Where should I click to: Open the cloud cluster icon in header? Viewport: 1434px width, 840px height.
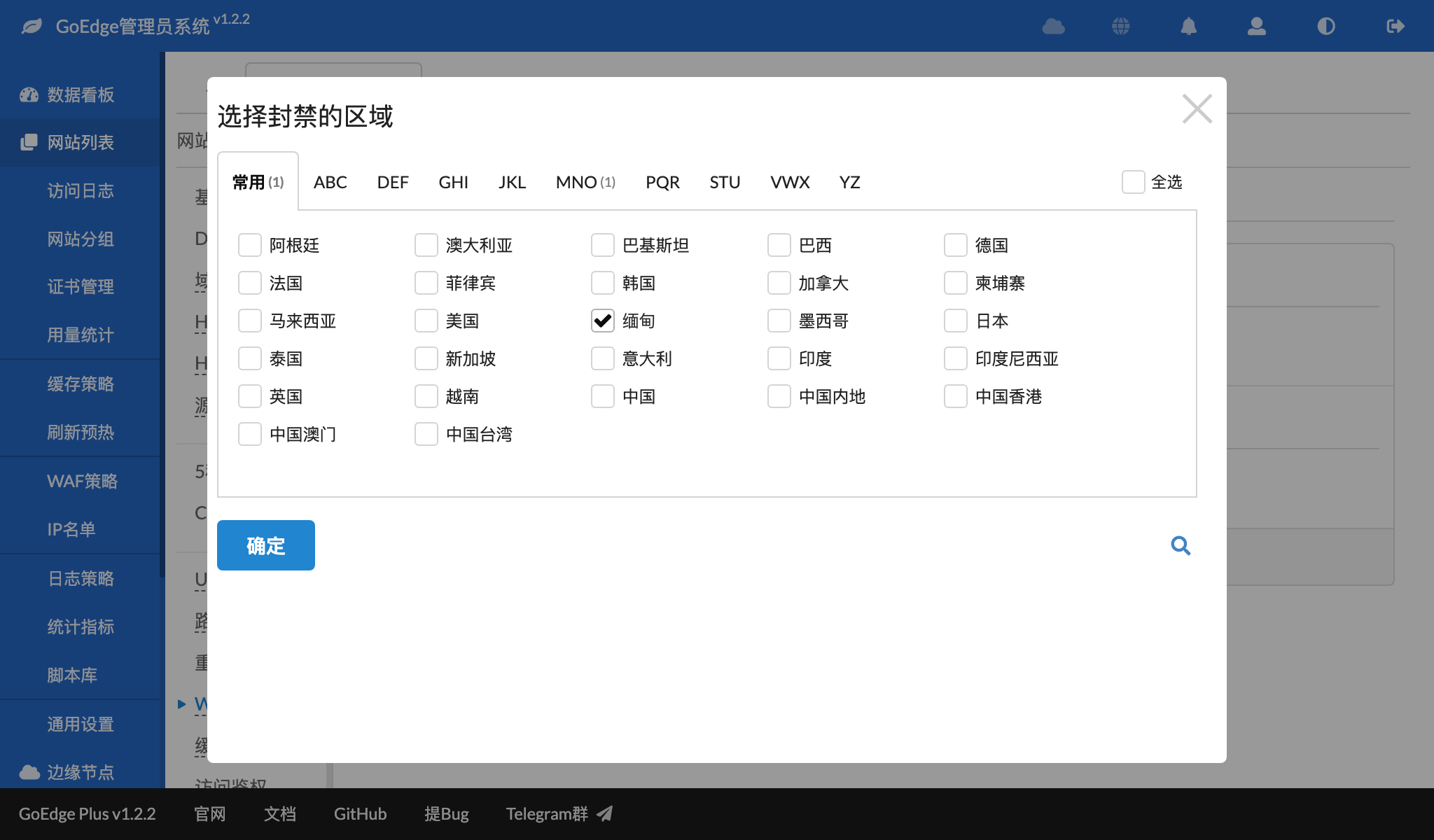point(1053,27)
